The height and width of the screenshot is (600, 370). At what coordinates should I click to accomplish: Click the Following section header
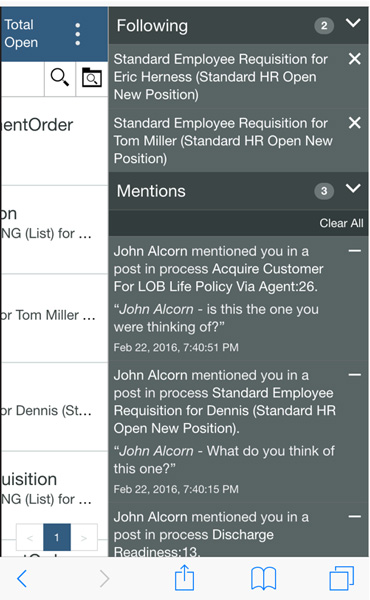(238, 25)
